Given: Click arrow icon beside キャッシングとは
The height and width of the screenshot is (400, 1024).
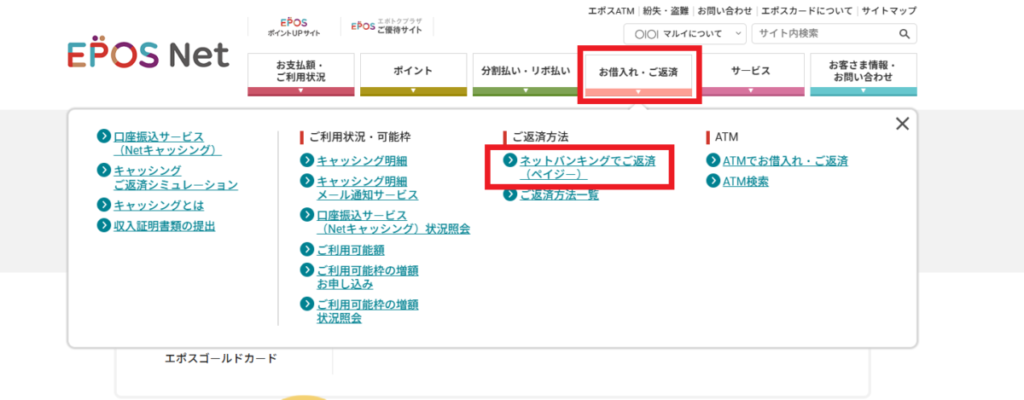Looking at the screenshot, I should click(x=103, y=205).
